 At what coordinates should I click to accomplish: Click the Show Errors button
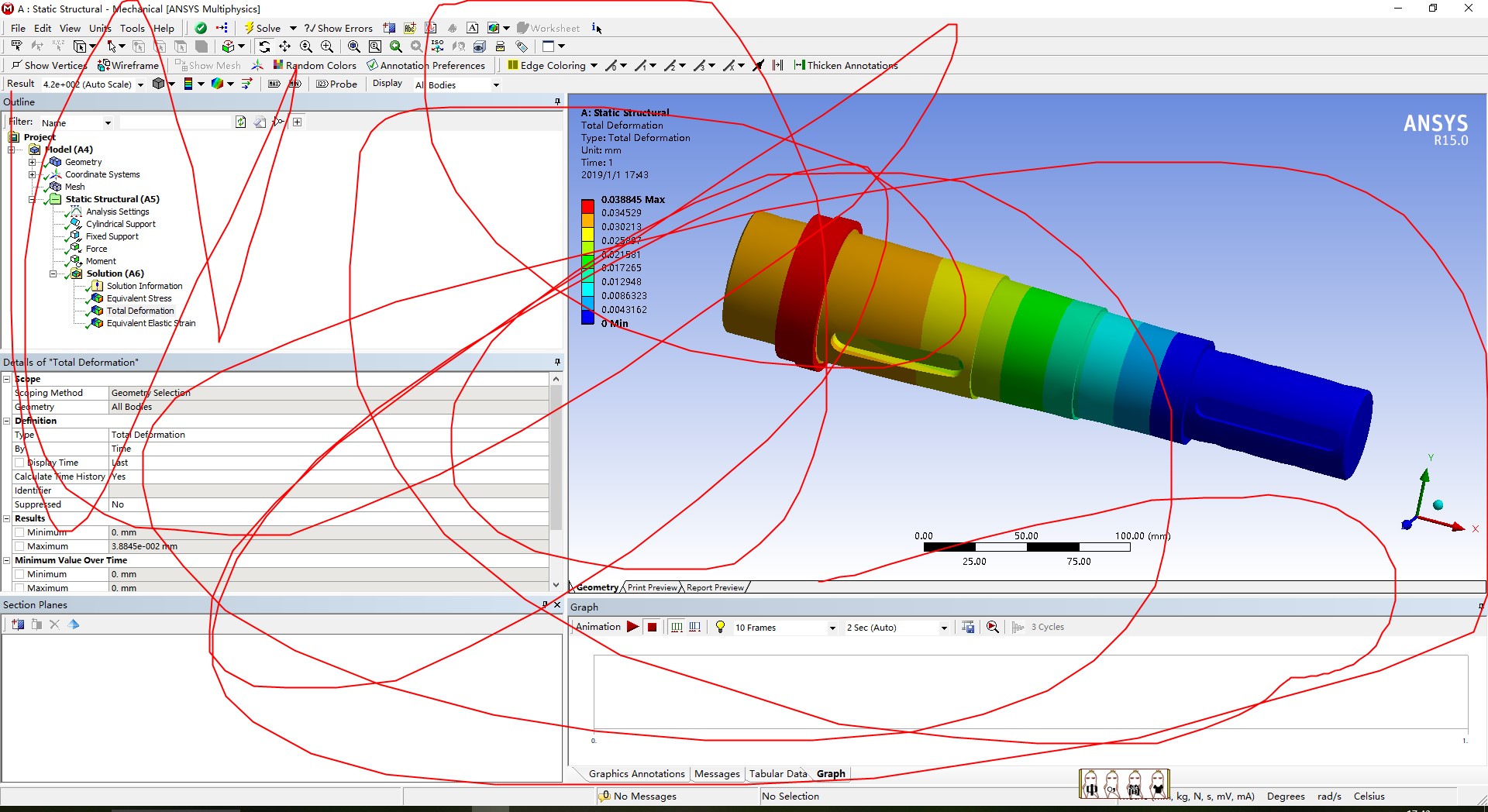coord(339,28)
